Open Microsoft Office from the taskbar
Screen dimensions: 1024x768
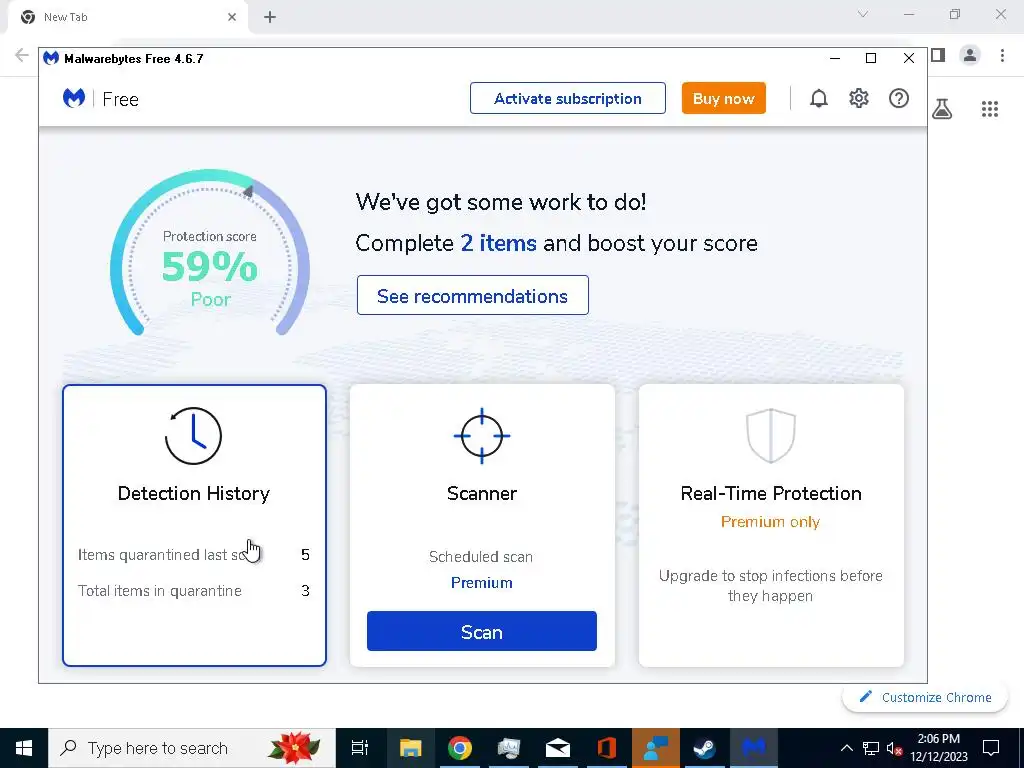coord(607,748)
